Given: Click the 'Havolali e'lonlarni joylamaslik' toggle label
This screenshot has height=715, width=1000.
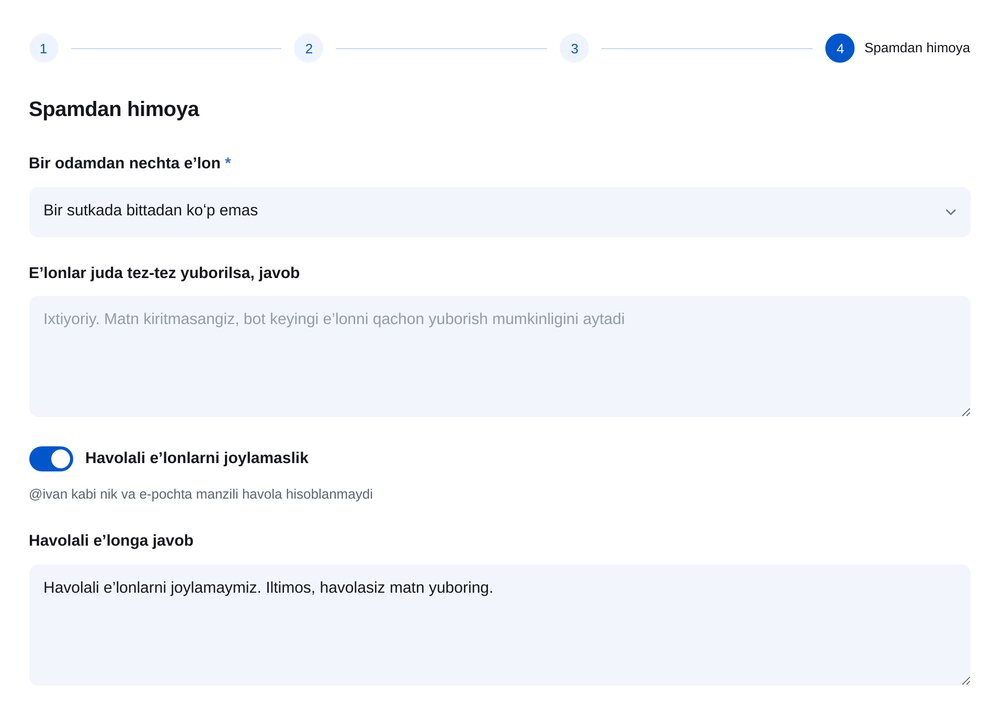Looking at the screenshot, I should pyautogui.click(x=196, y=458).
